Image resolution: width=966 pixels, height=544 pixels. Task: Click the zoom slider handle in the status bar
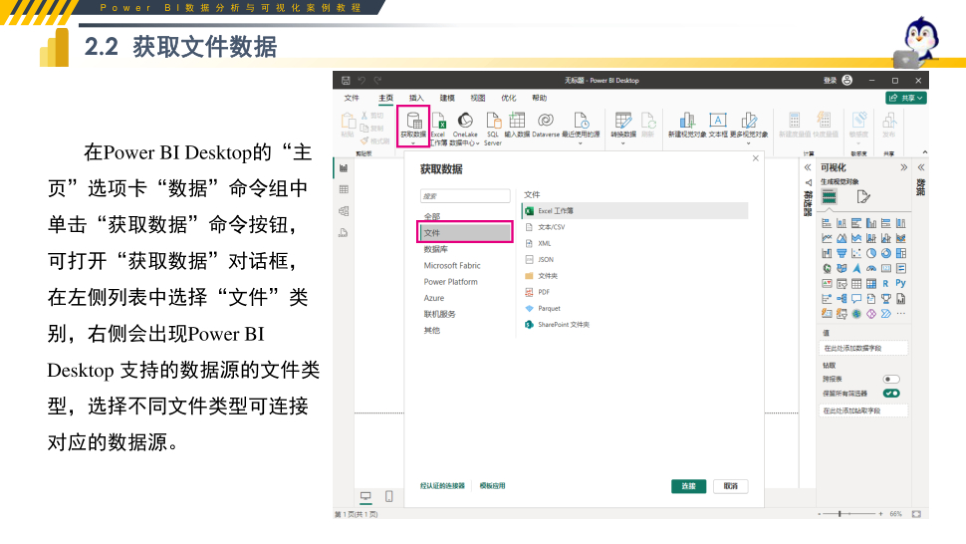click(840, 513)
